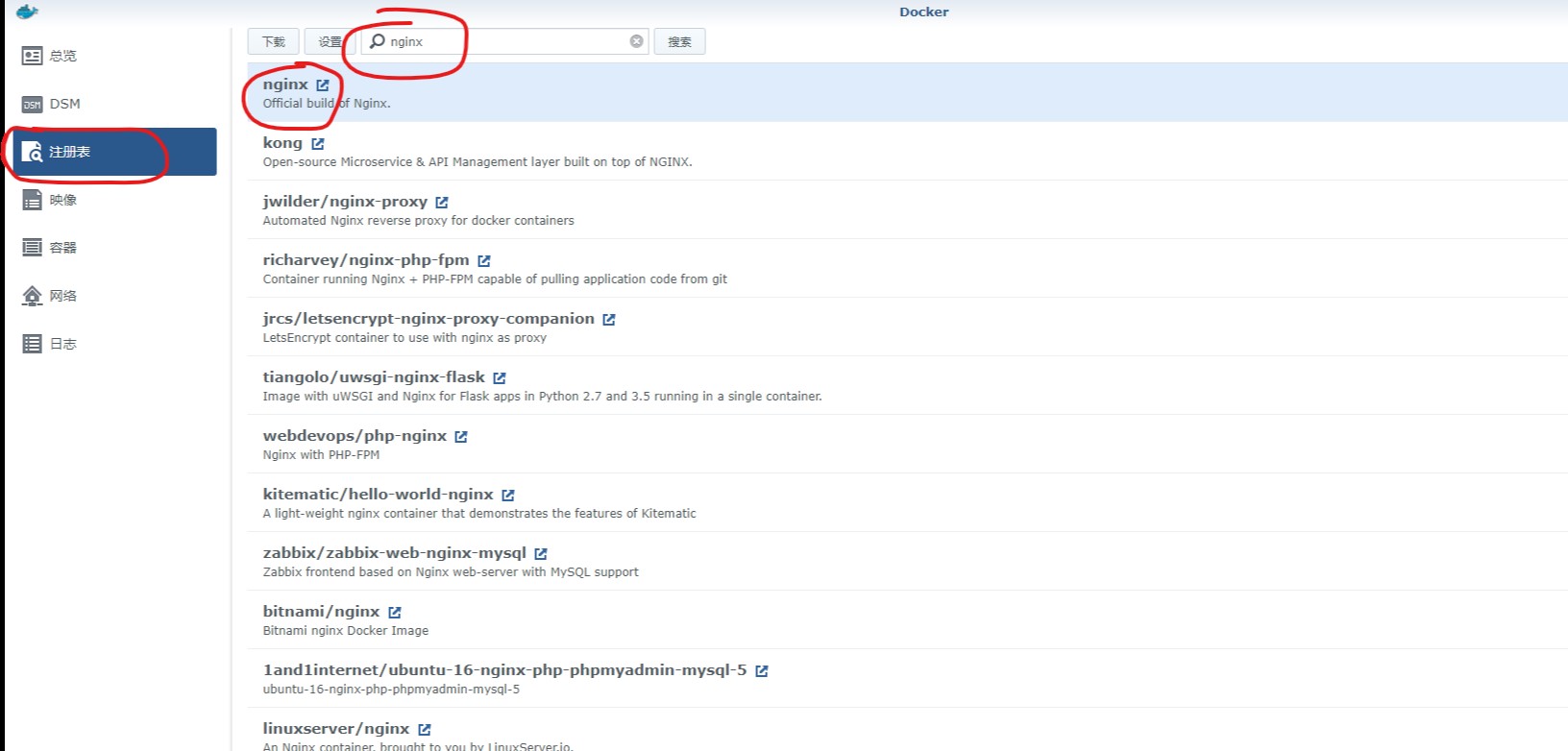Screen dimensions: 1568x751
Task: Click description 'Zabbix frontend based on Nginx web-server'
Action: (x=451, y=572)
